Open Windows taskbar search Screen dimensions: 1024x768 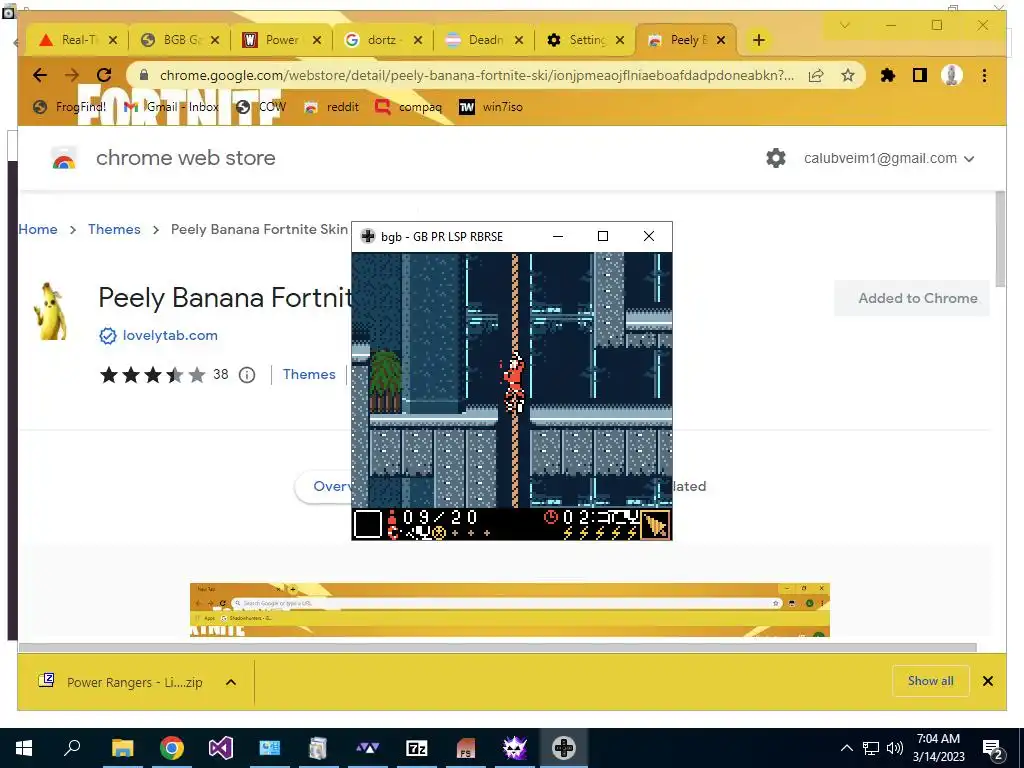pos(72,748)
